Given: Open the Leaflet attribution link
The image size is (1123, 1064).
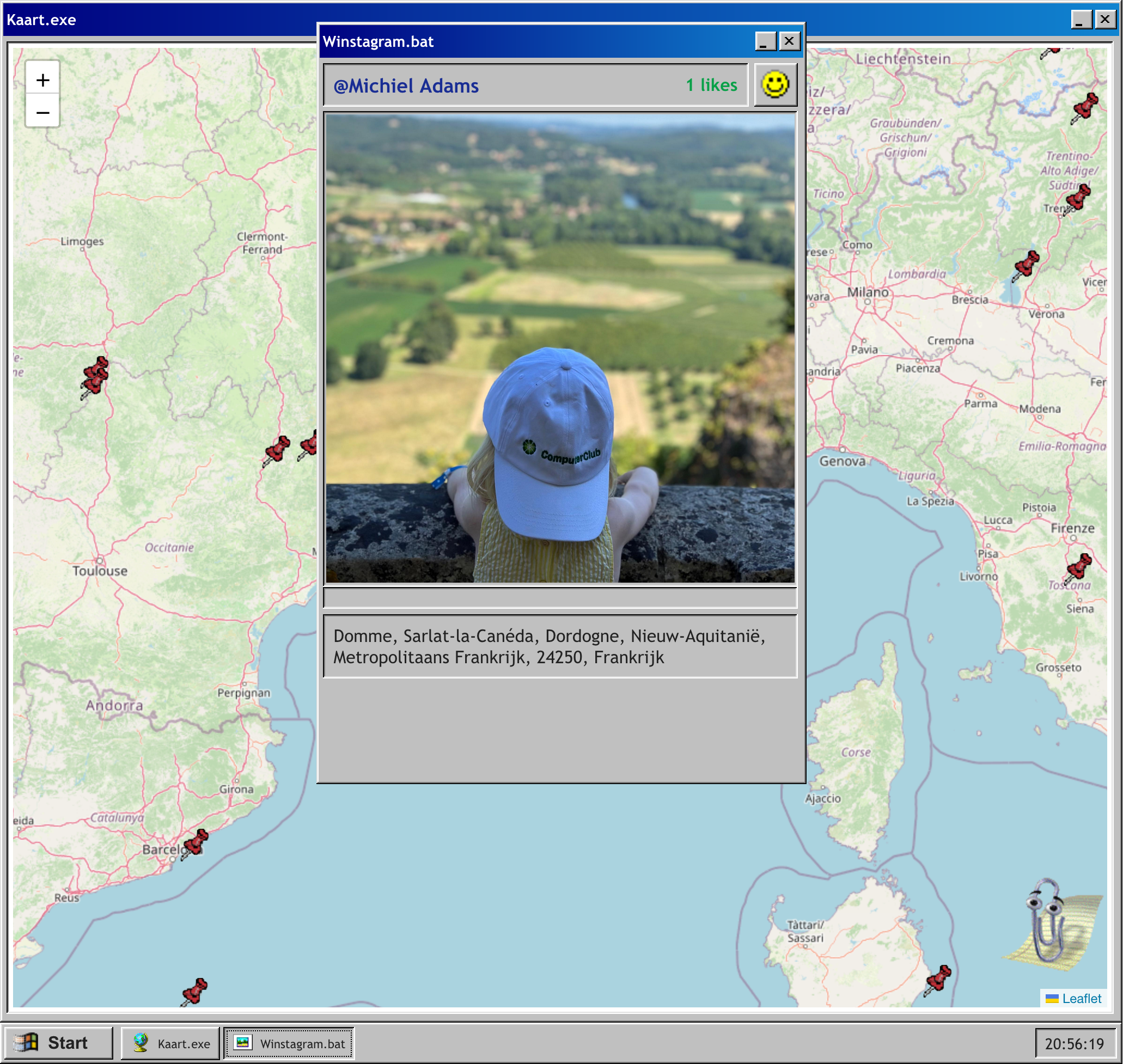Looking at the screenshot, I should point(1081,998).
